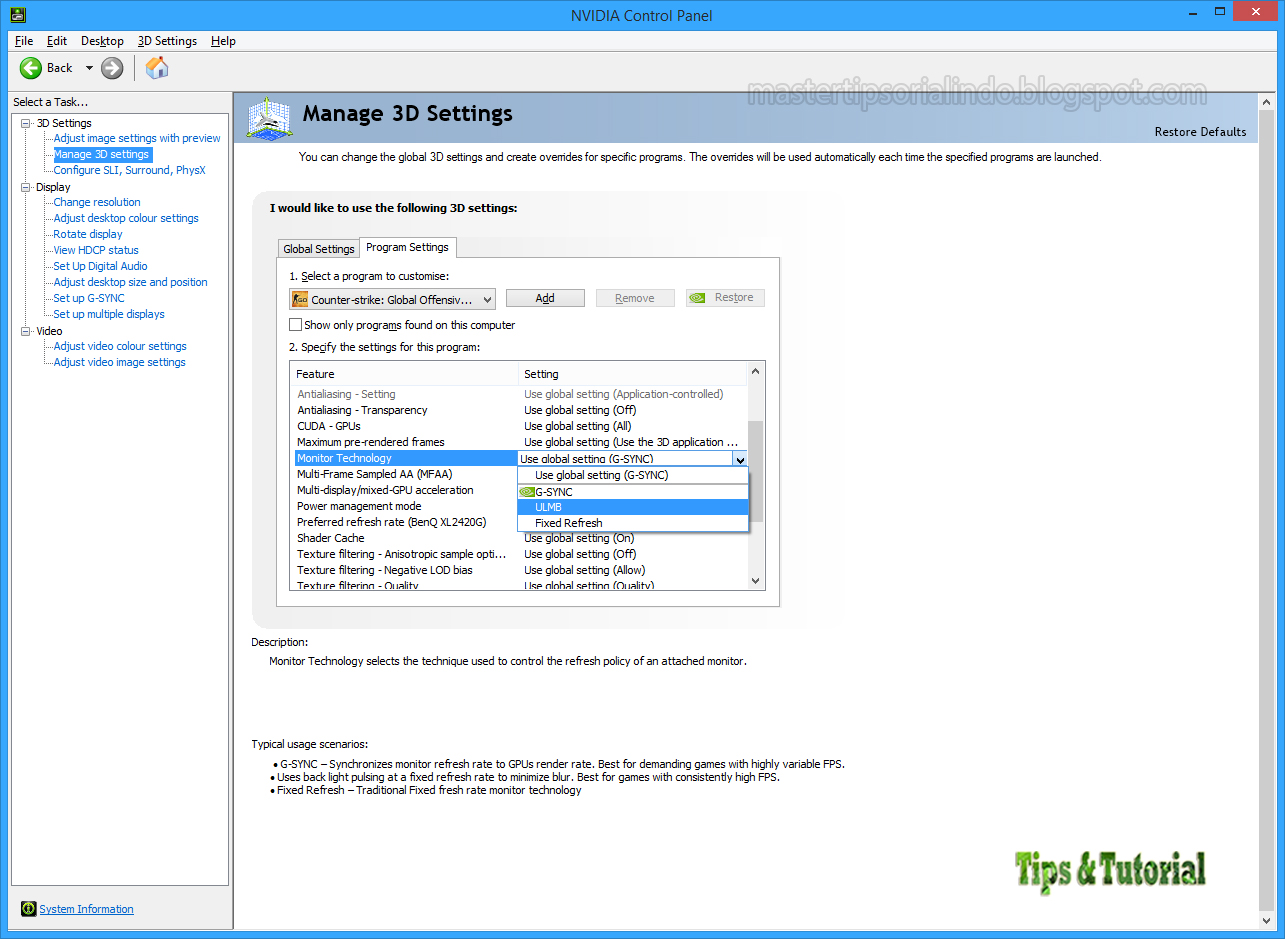The image size is (1285, 939).
Task: Select Preferred refresh rate (BenQ XL2420G) row
Action: click(405, 522)
